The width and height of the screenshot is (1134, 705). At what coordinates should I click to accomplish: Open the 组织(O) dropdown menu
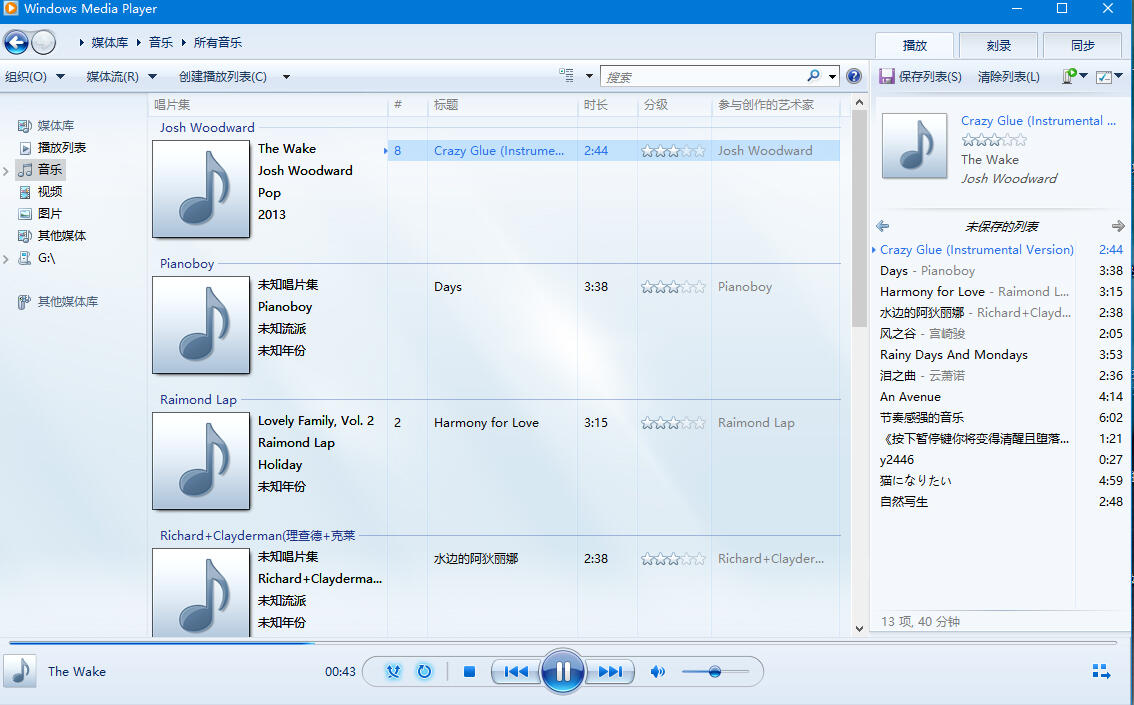point(35,77)
